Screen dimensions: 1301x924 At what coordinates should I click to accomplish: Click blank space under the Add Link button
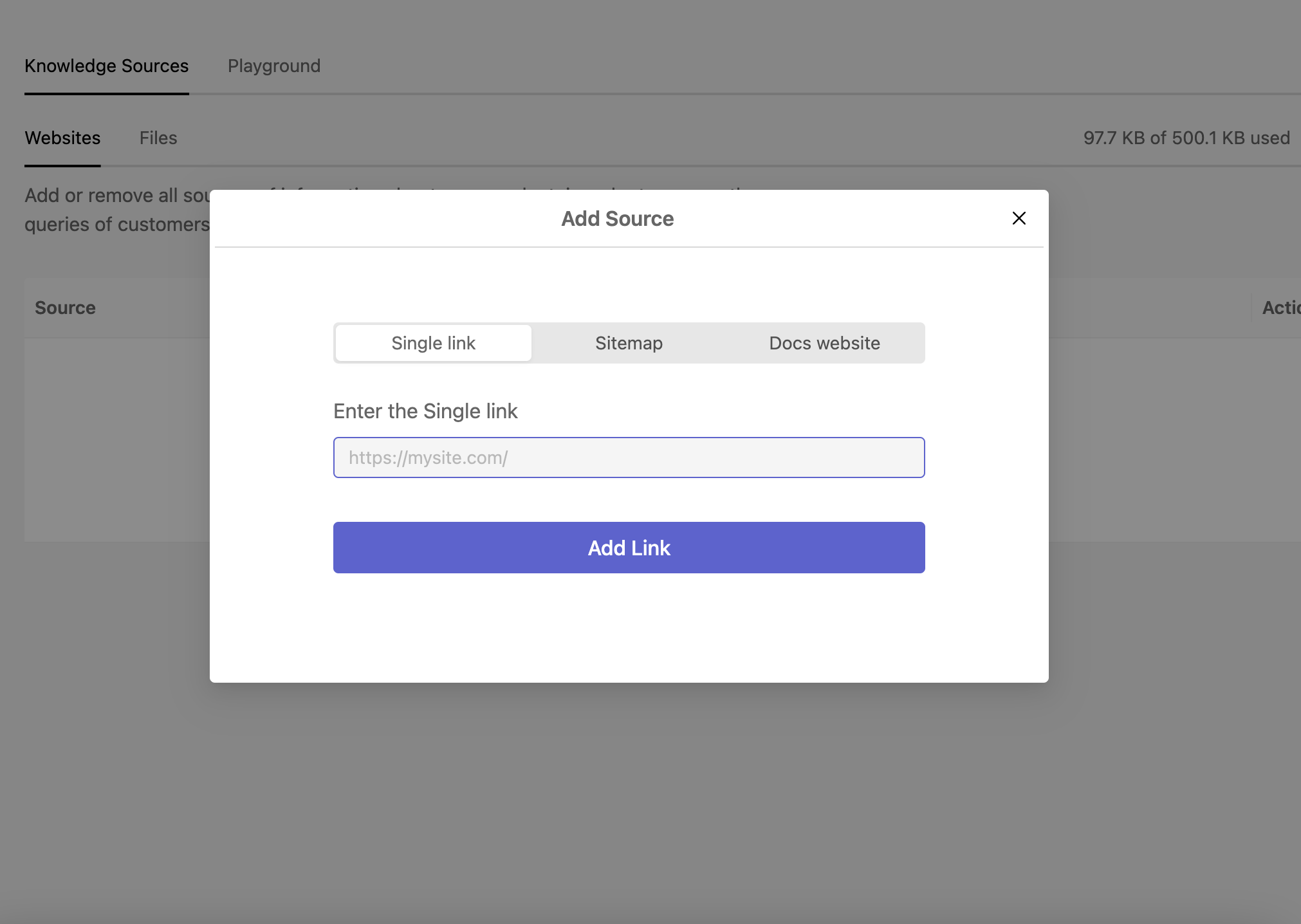(x=629, y=624)
